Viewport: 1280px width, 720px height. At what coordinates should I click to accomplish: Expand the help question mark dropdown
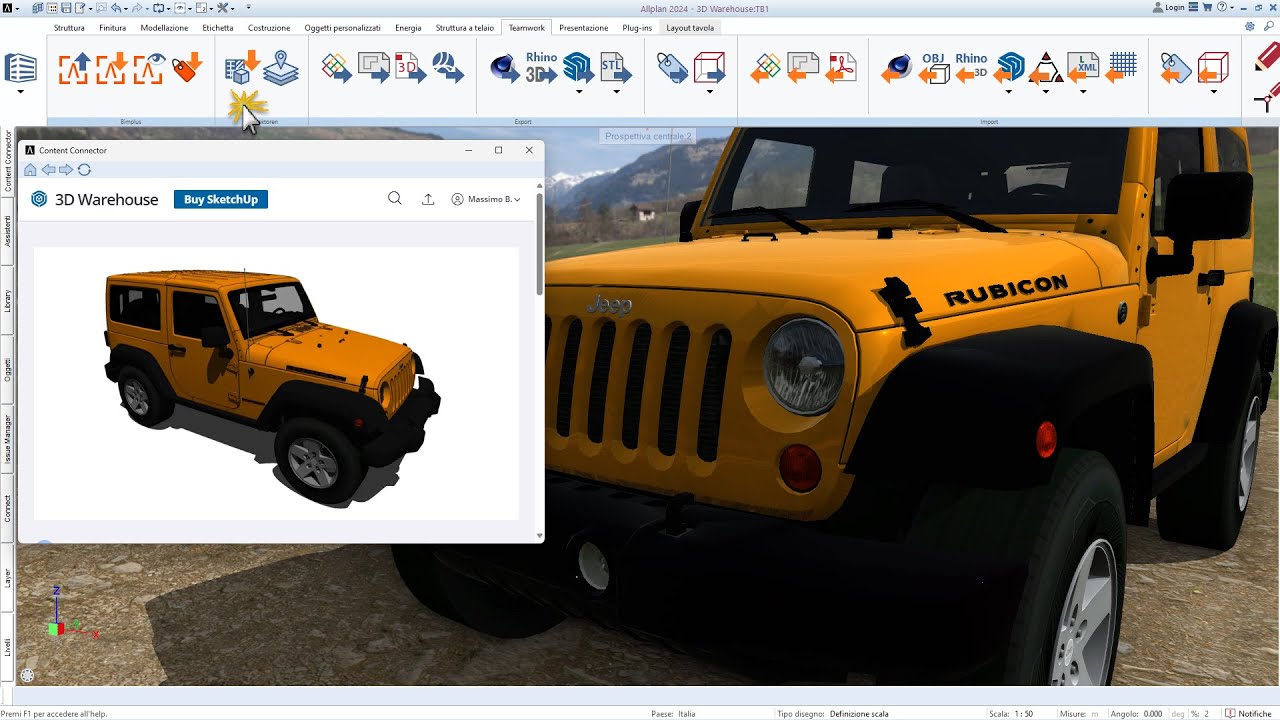click(1234, 8)
